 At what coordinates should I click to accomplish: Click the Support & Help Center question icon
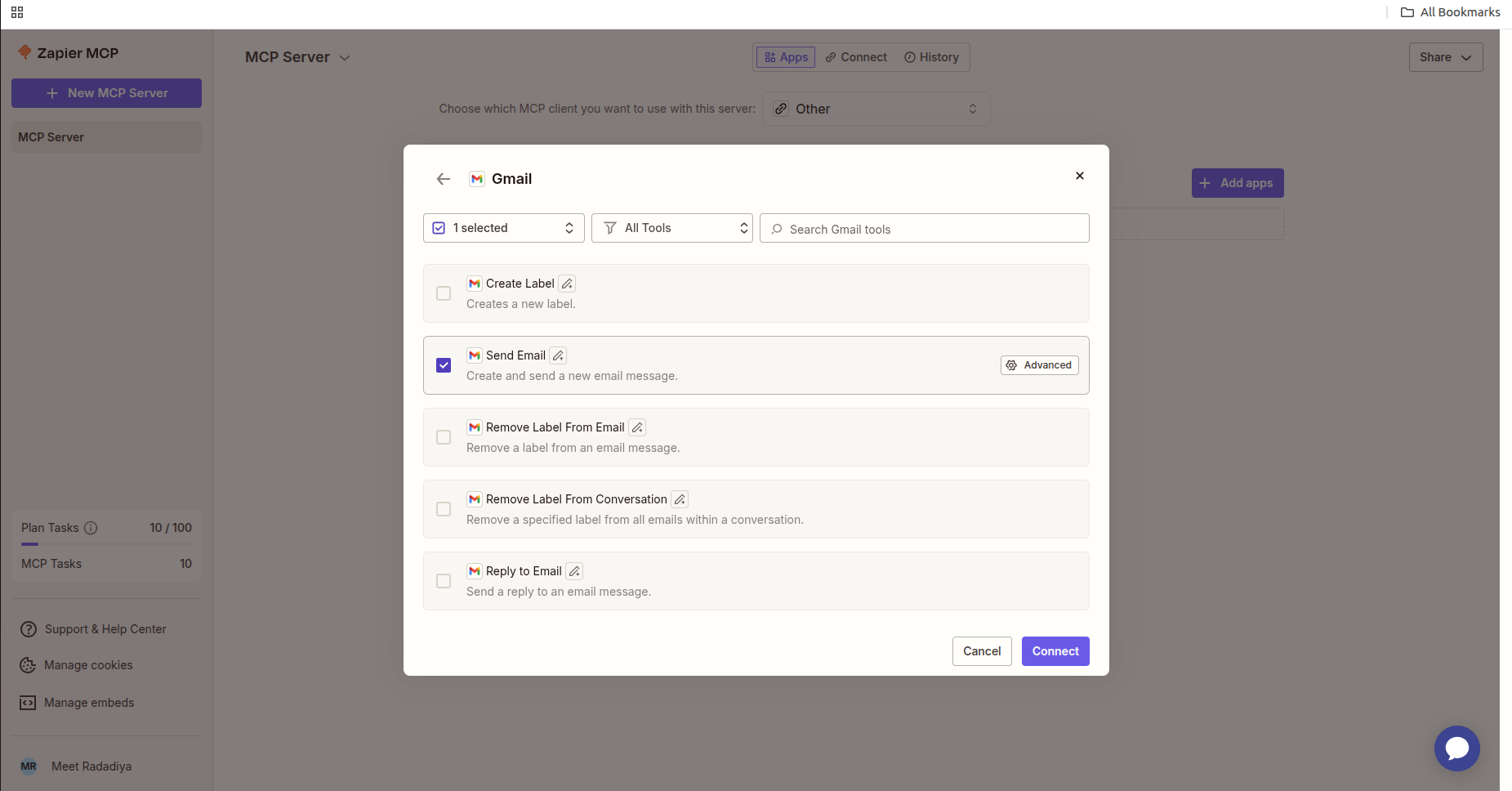click(29, 629)
